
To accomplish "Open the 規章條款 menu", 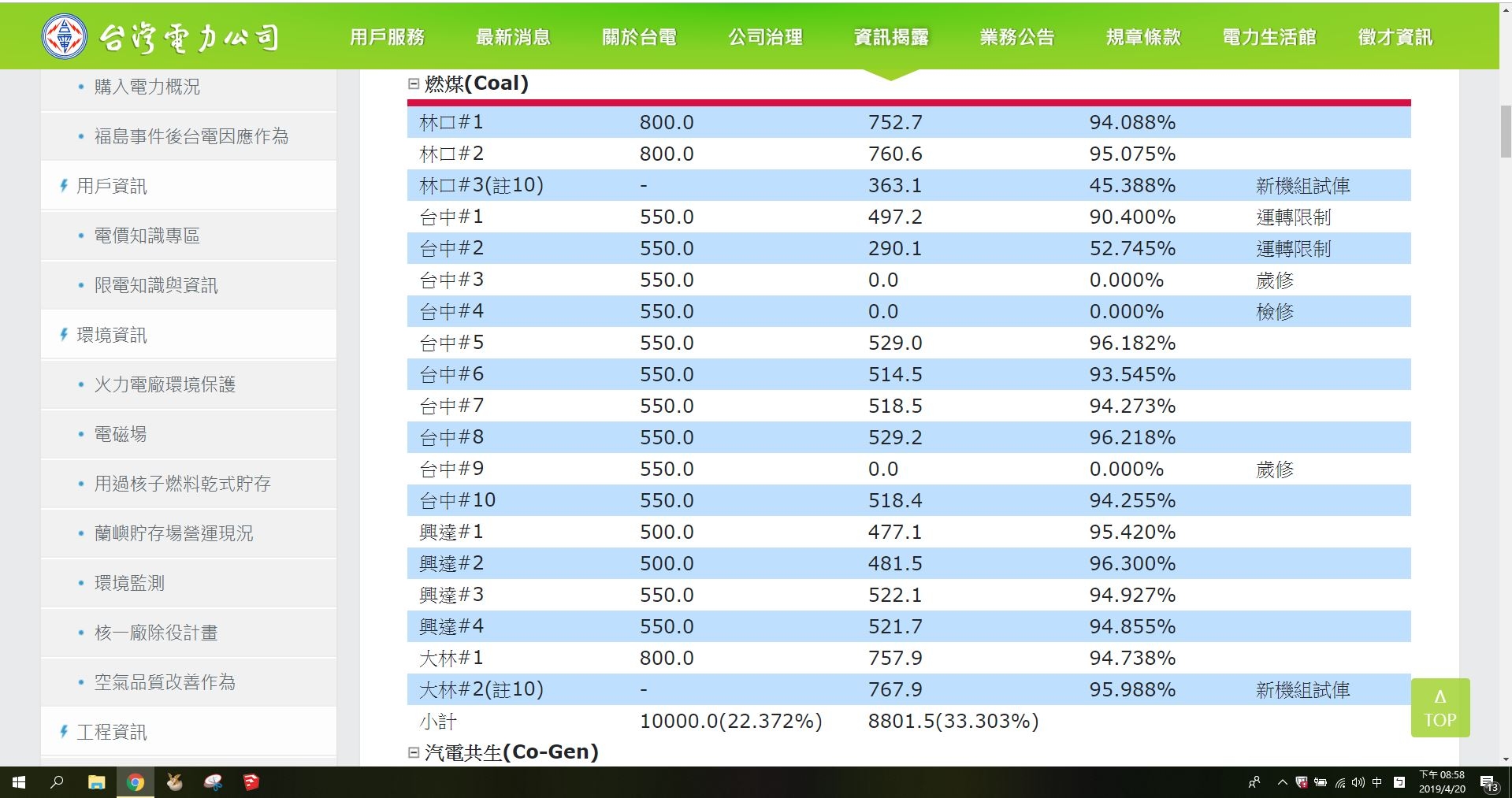I will click(1143, 37).
